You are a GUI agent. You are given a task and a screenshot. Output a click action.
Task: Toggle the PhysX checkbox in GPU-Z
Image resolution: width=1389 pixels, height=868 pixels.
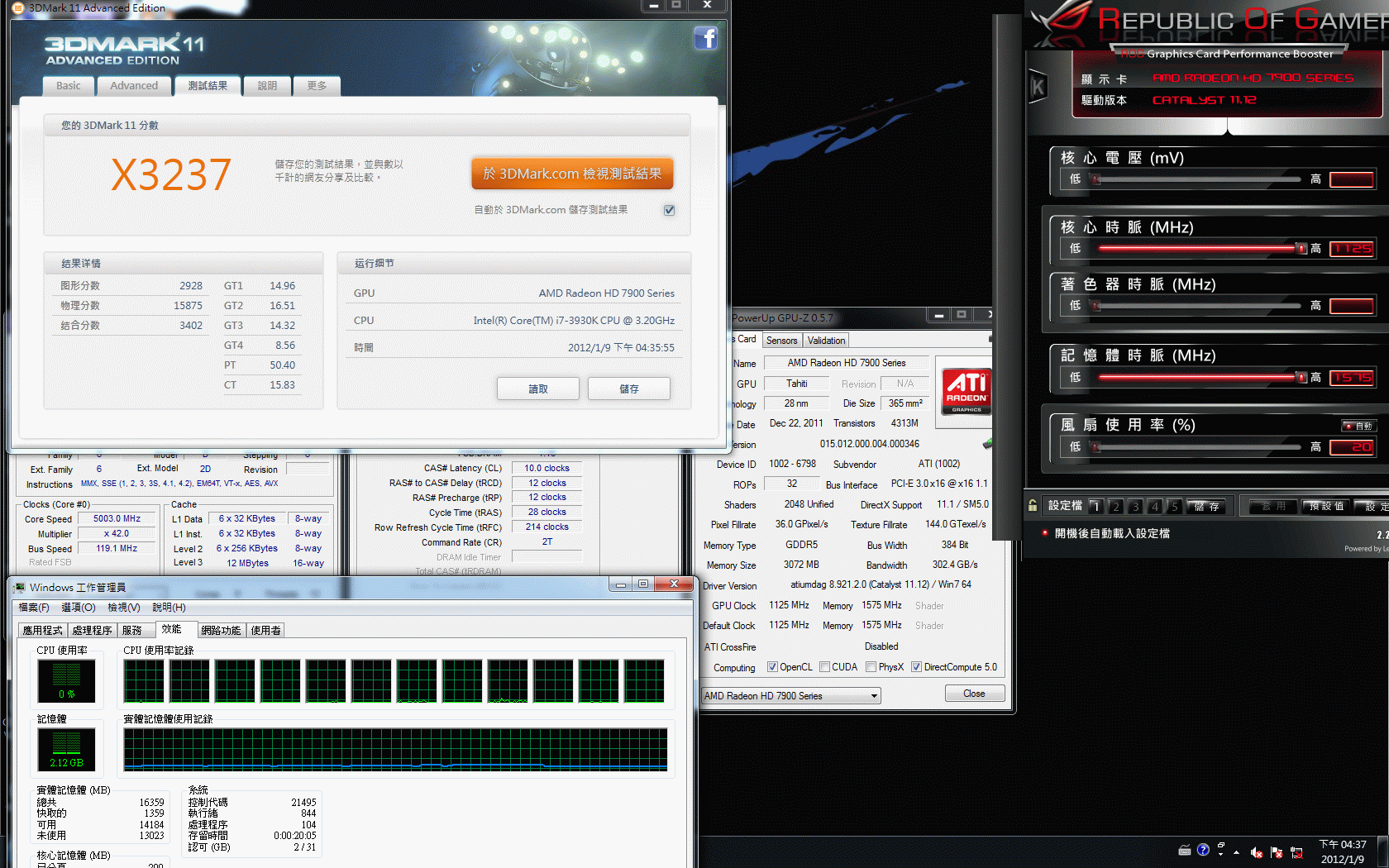[x=871, y=667]
